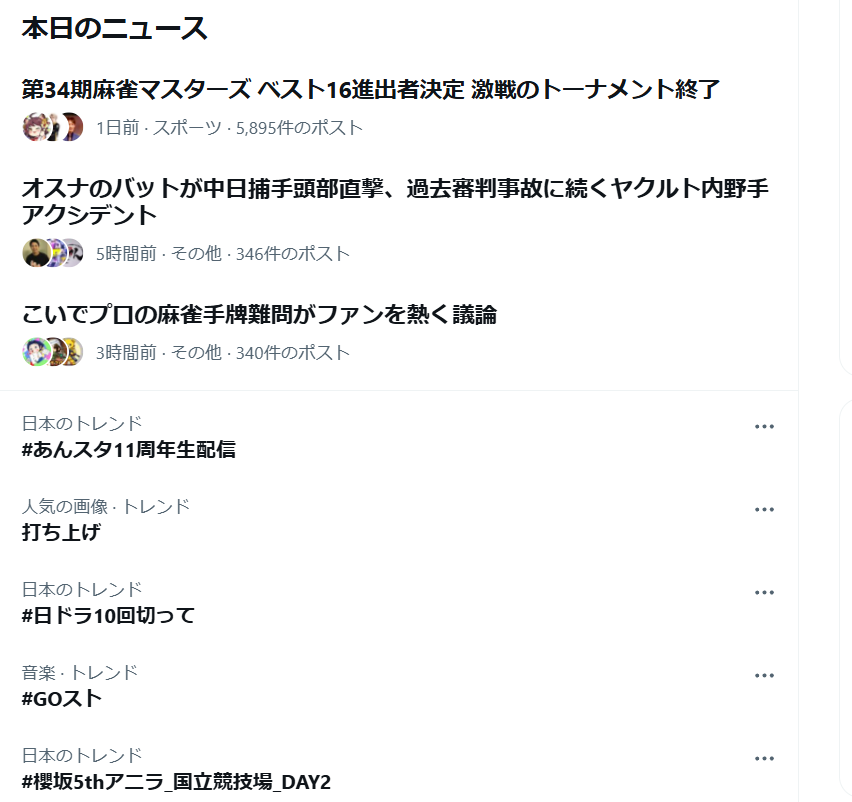Click 5,895件のポスト metadata under mahjong news
852x802 pixels.
[x=299, y=128]
